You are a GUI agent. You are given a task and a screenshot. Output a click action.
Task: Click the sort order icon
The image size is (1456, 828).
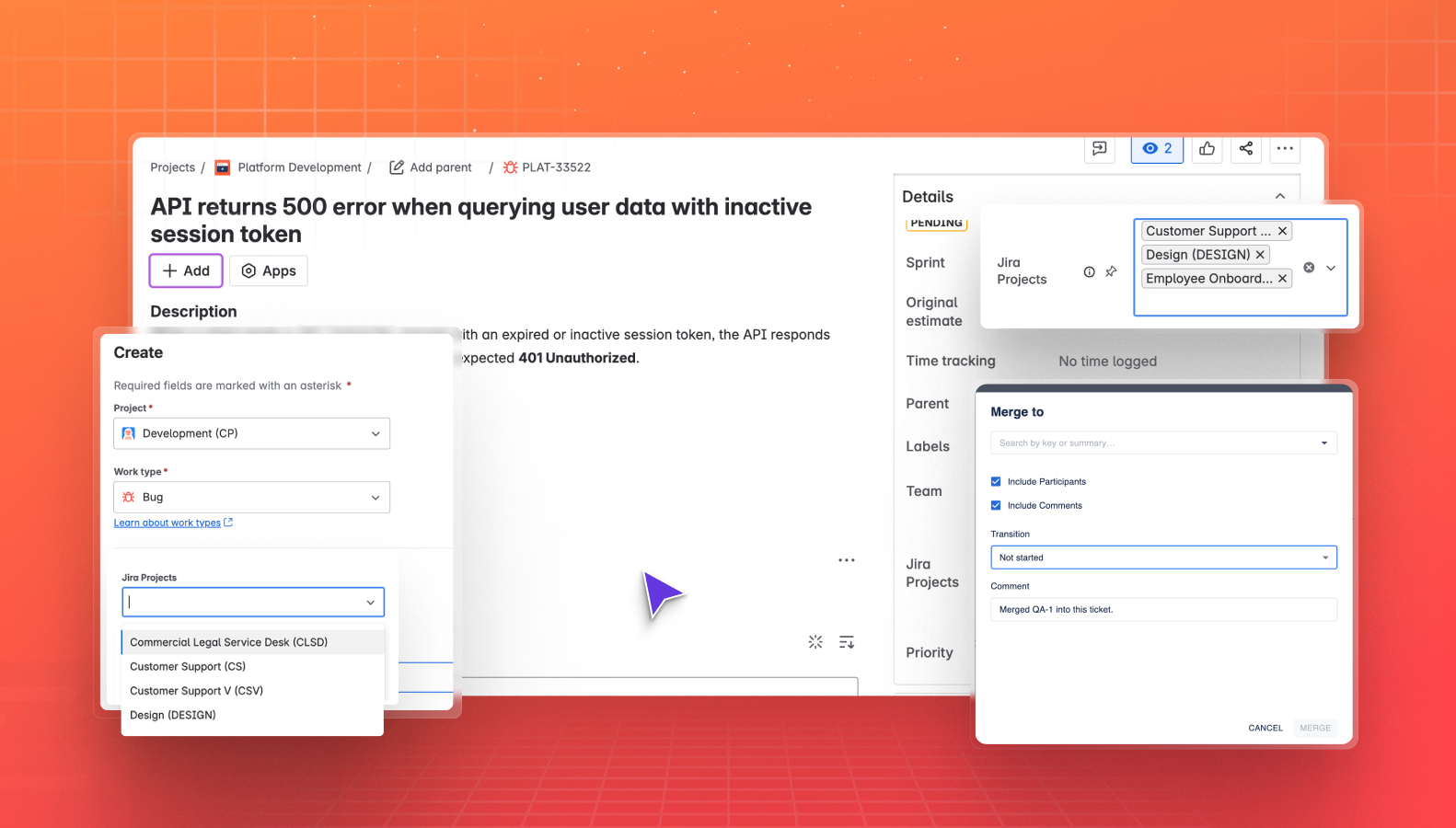click(847, 642)
